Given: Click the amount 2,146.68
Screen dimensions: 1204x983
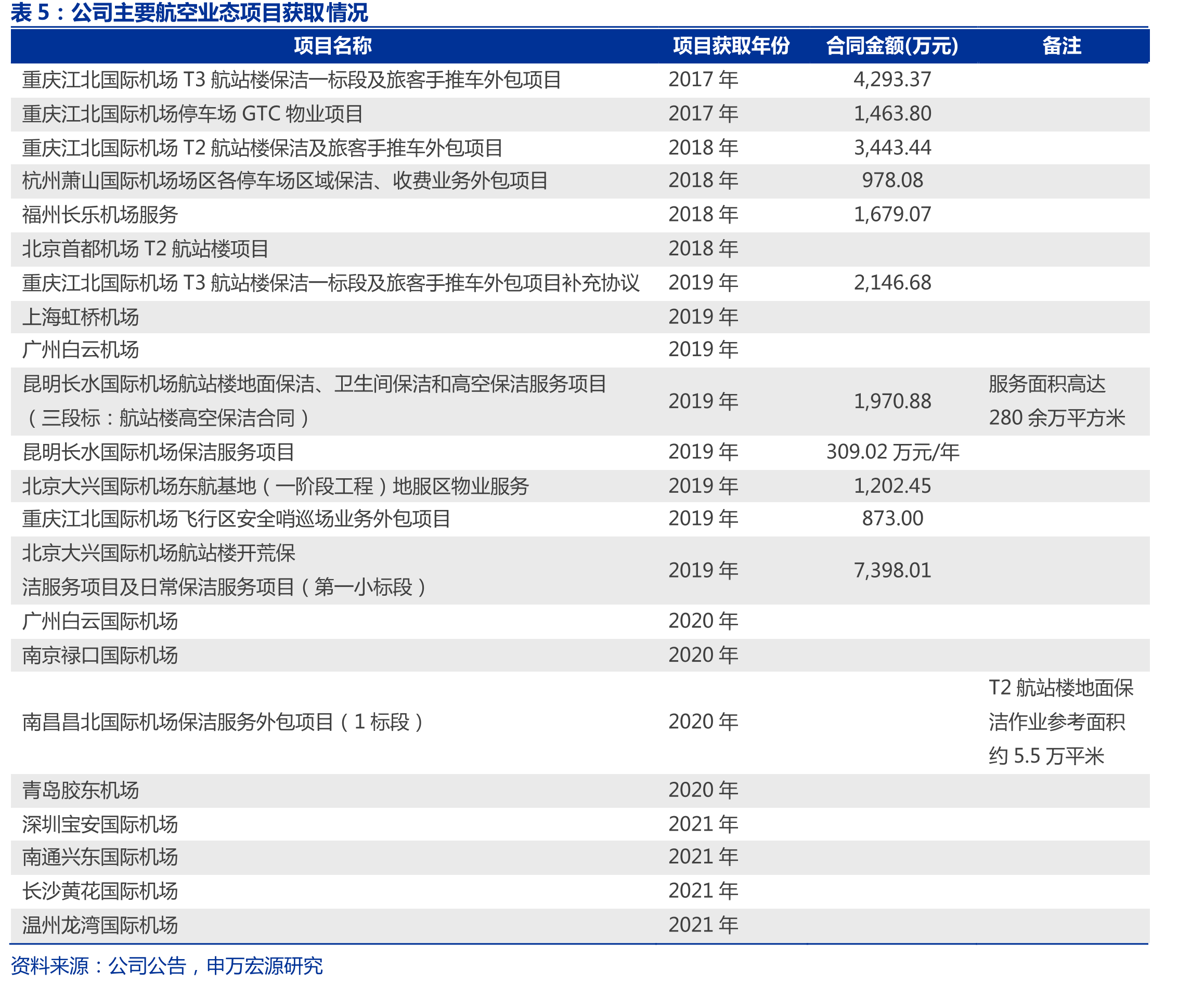Looking at the screenshot, I should point(892,283).
